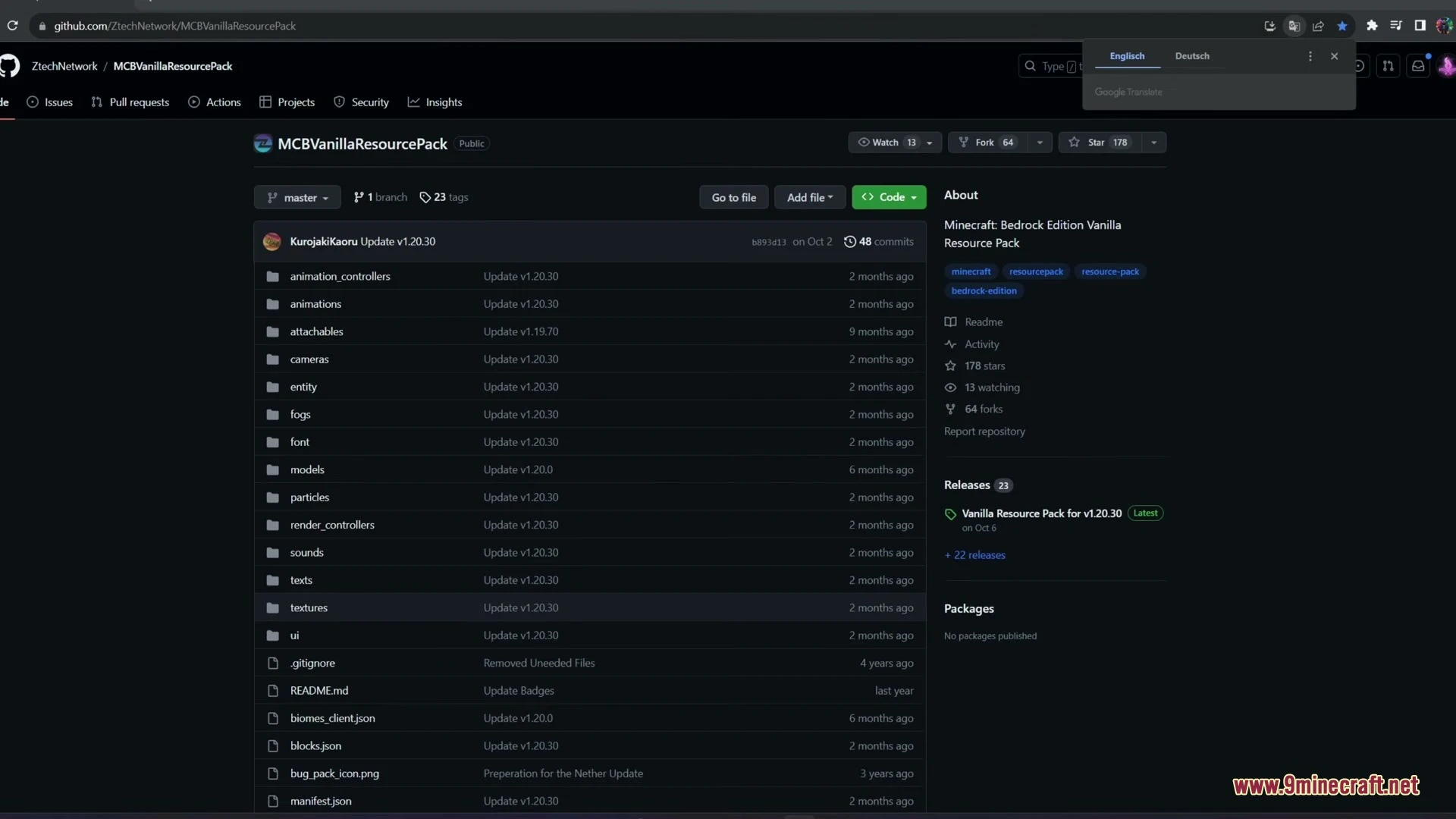Click the Chrome translate icon in address bar
Screen dimensions: 1456x819
1294,26
